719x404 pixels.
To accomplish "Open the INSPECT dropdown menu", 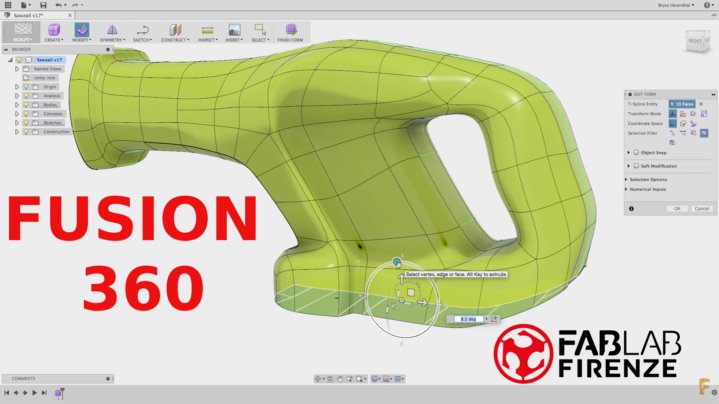I will [207, 40].
